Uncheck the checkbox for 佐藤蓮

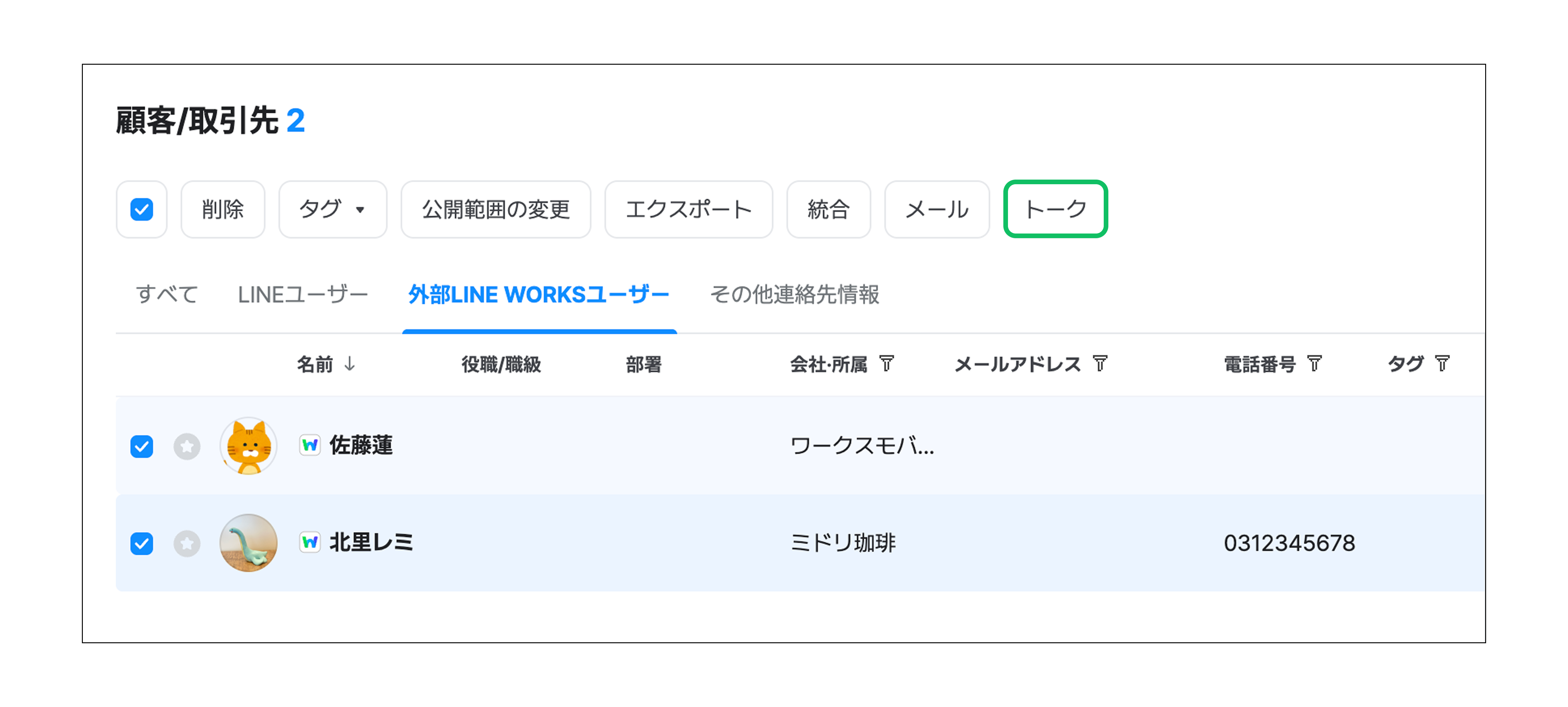coord(142,446)
